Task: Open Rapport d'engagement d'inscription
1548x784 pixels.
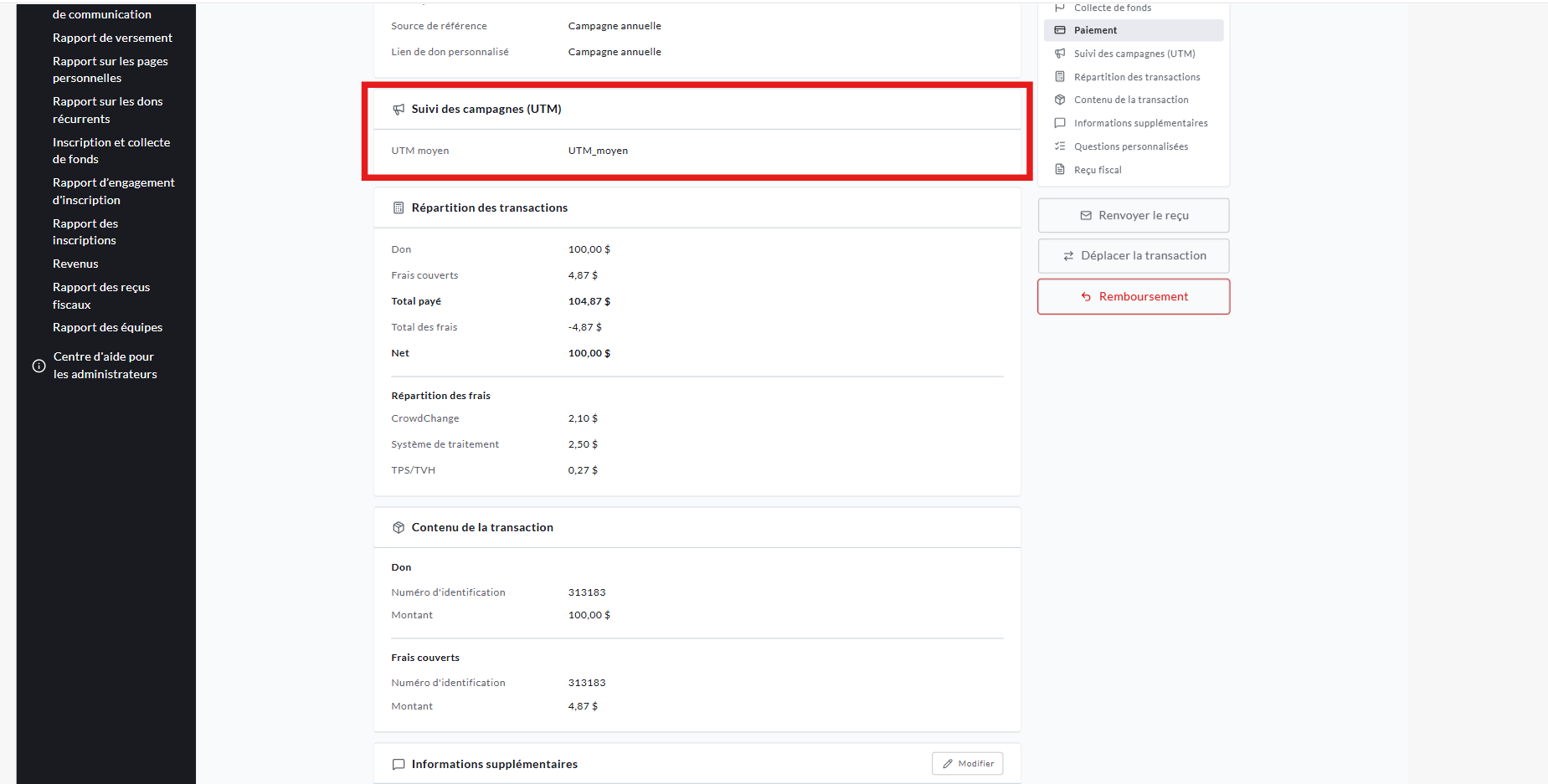Action: (114, 191)
